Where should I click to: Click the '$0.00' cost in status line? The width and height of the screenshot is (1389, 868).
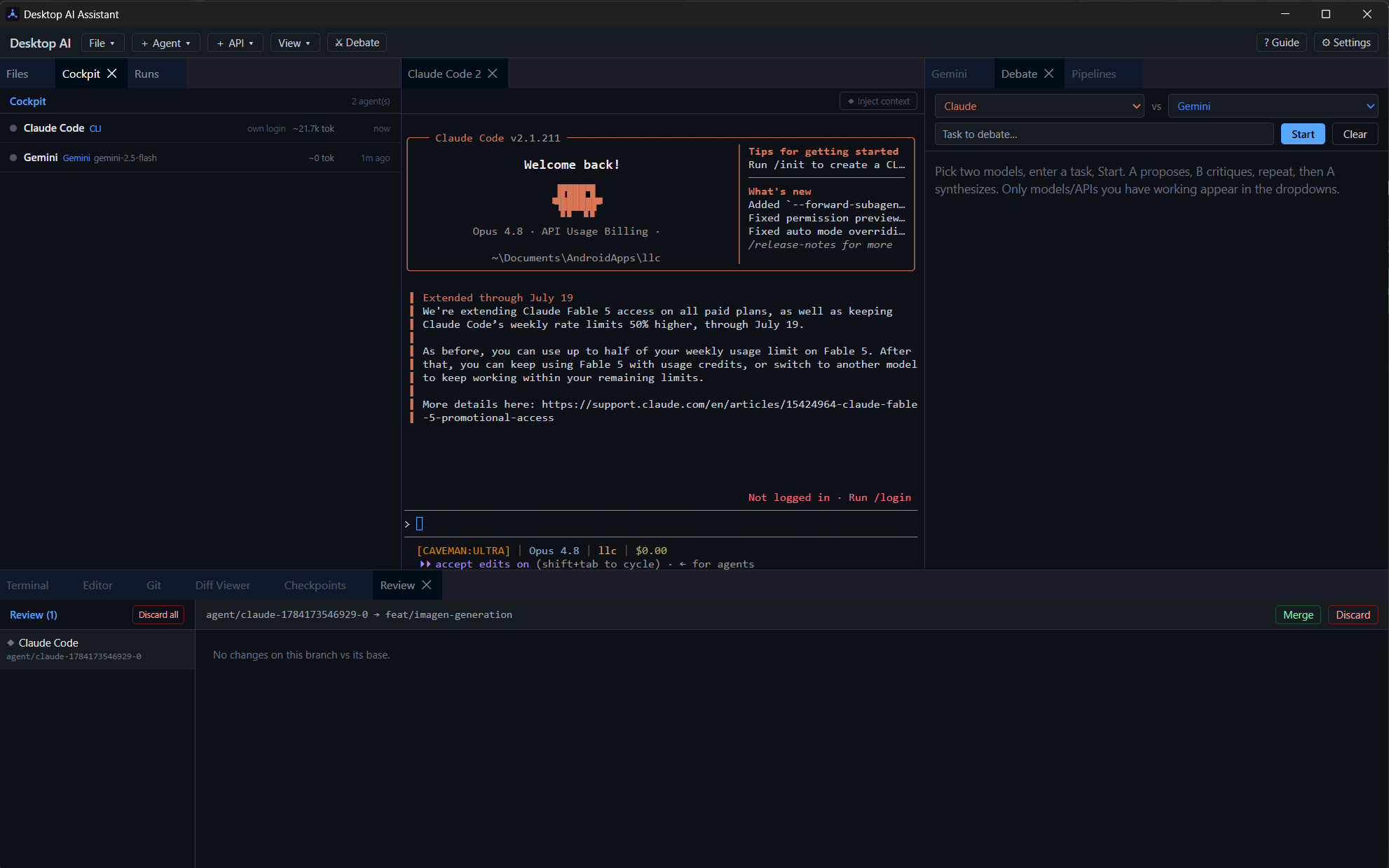pos(651,551)
